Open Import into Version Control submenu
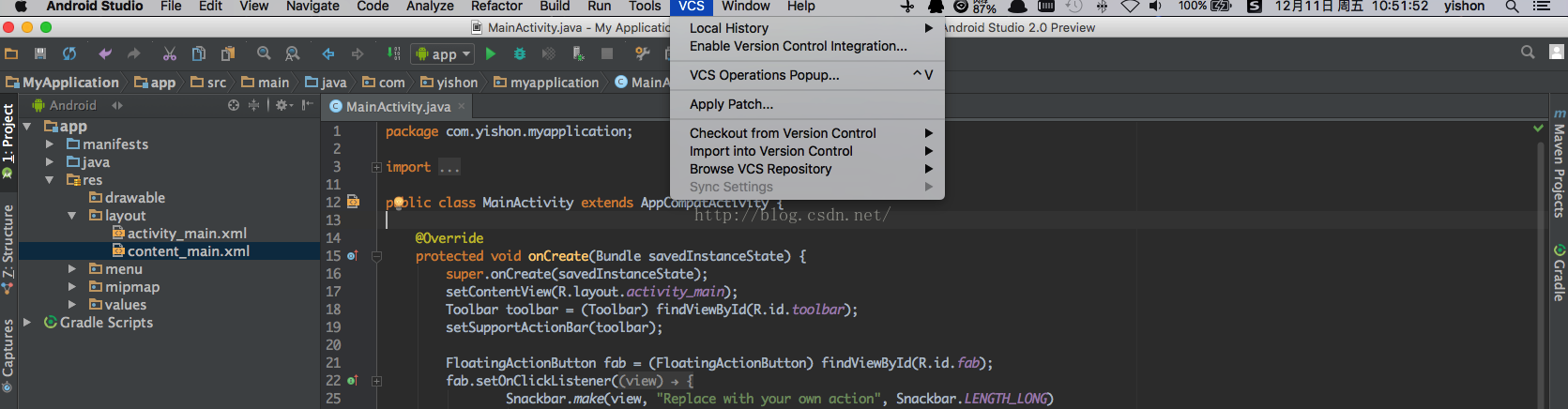1568x409 pixels. (807, 151)
